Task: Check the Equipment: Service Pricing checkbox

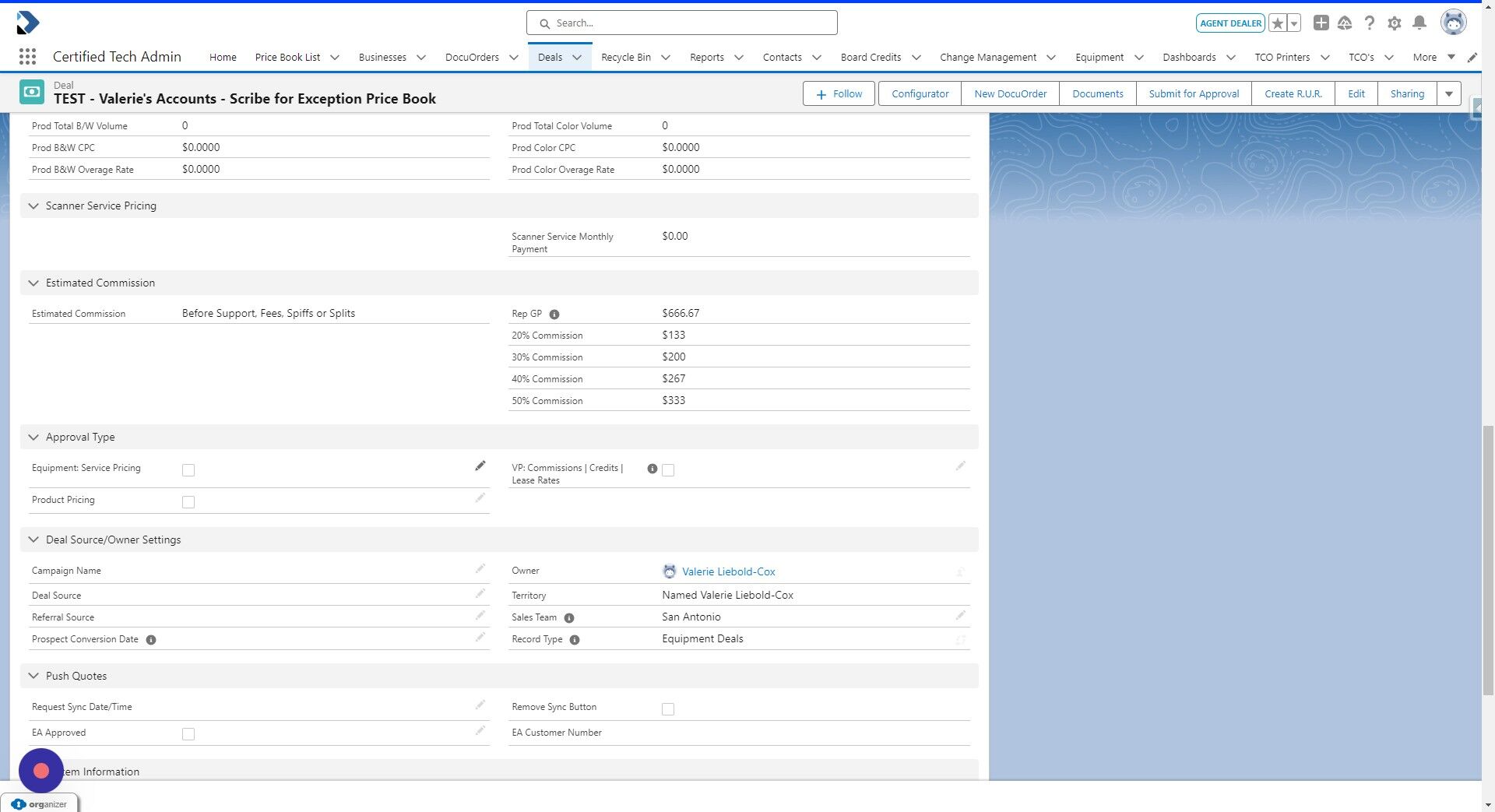Action: (x=188, y=469)
